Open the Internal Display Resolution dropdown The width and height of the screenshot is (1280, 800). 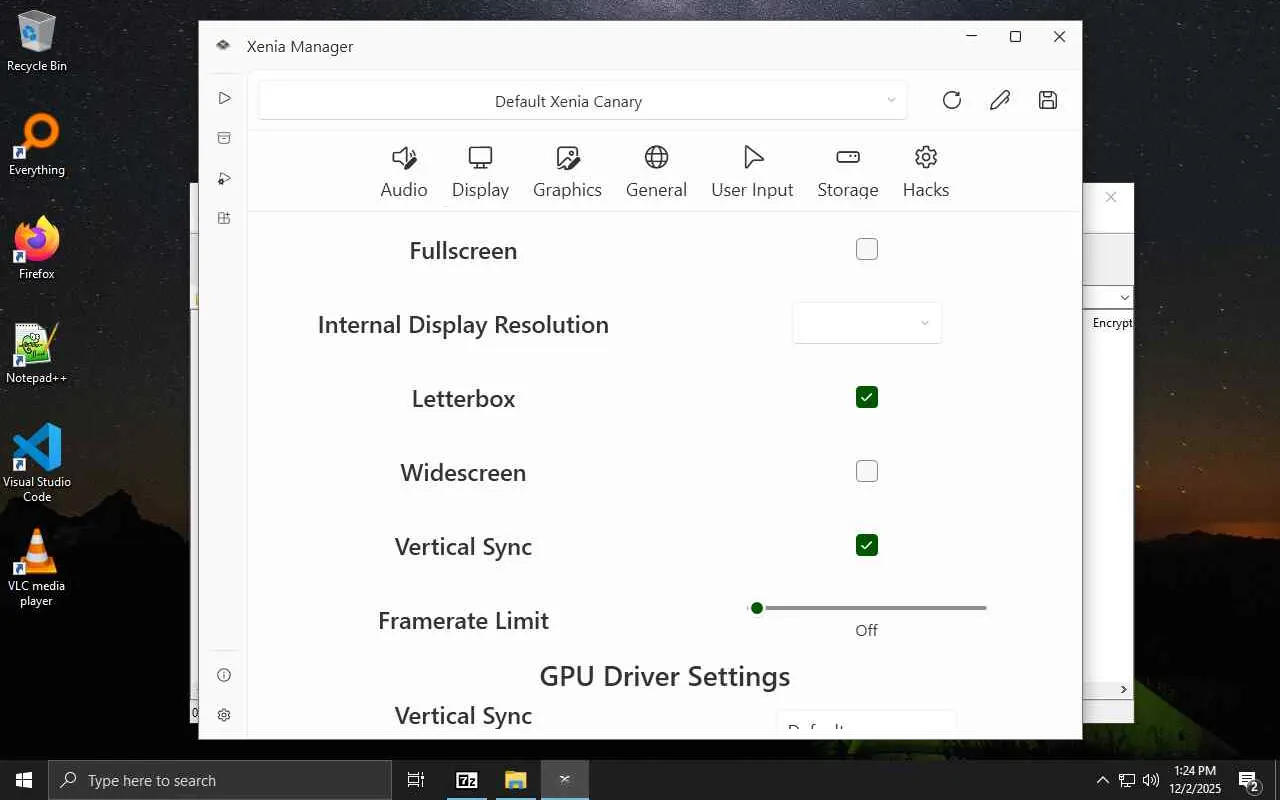click(867, 323)
